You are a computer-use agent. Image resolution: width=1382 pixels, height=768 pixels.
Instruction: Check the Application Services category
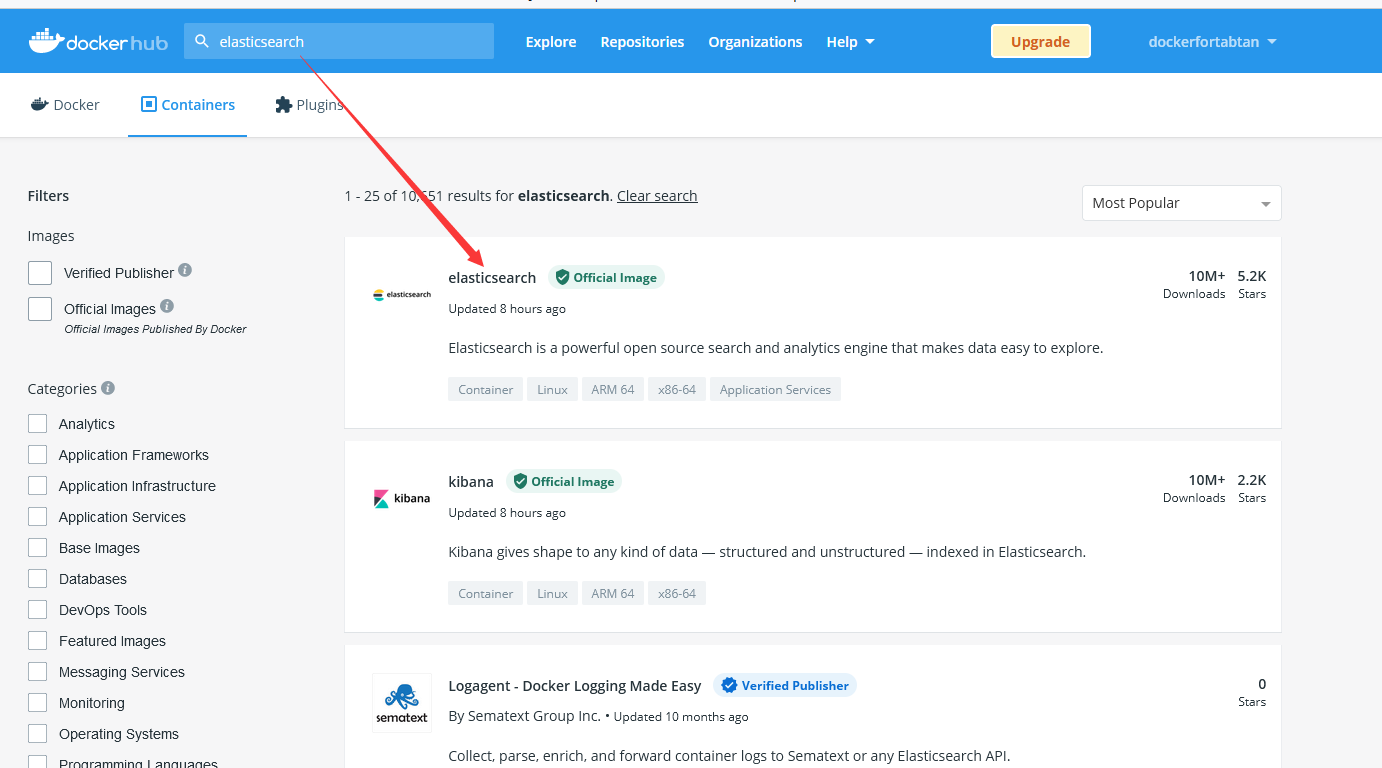[x=38, y=516]
